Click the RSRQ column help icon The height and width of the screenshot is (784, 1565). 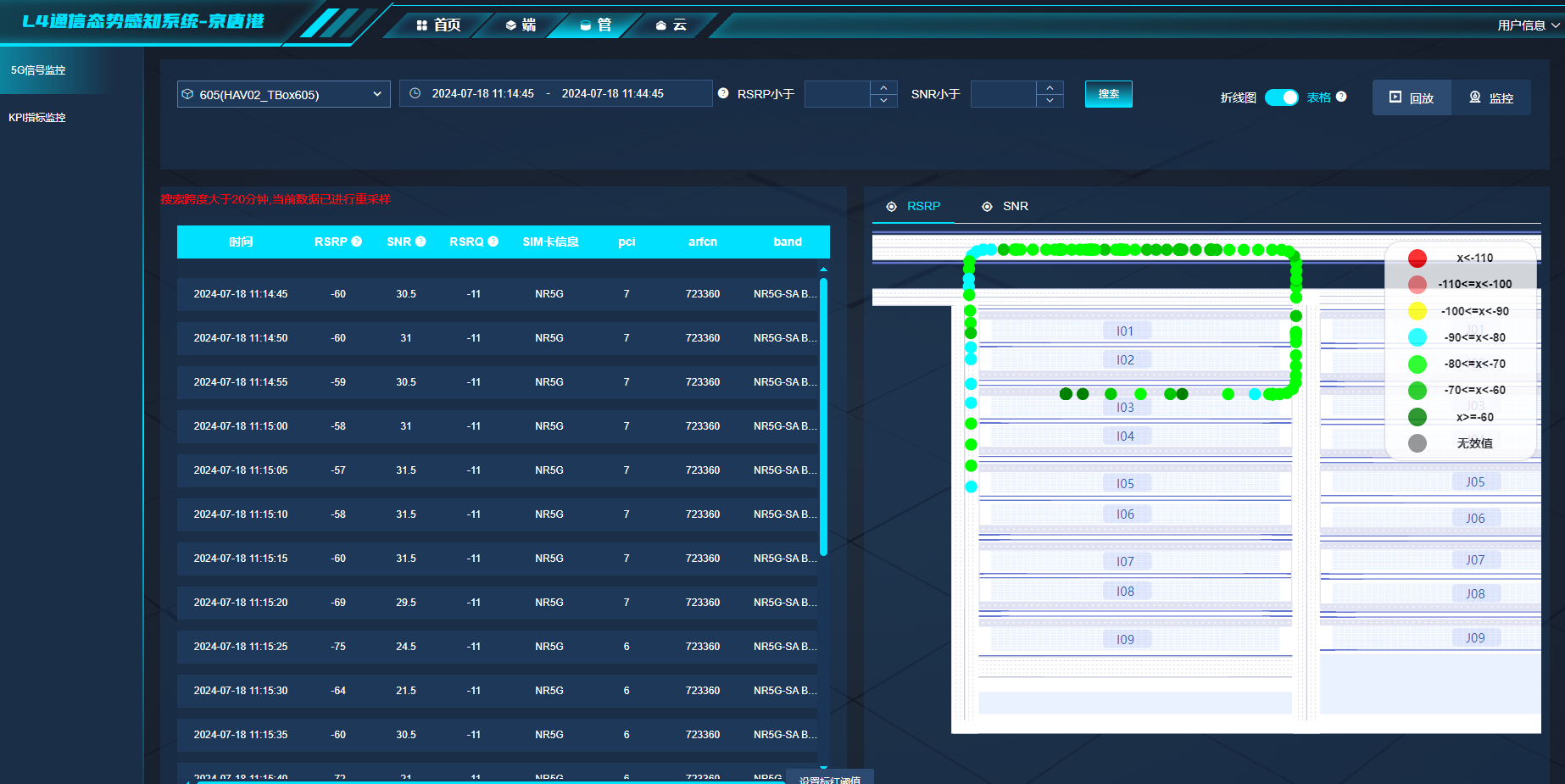[493, 242]
